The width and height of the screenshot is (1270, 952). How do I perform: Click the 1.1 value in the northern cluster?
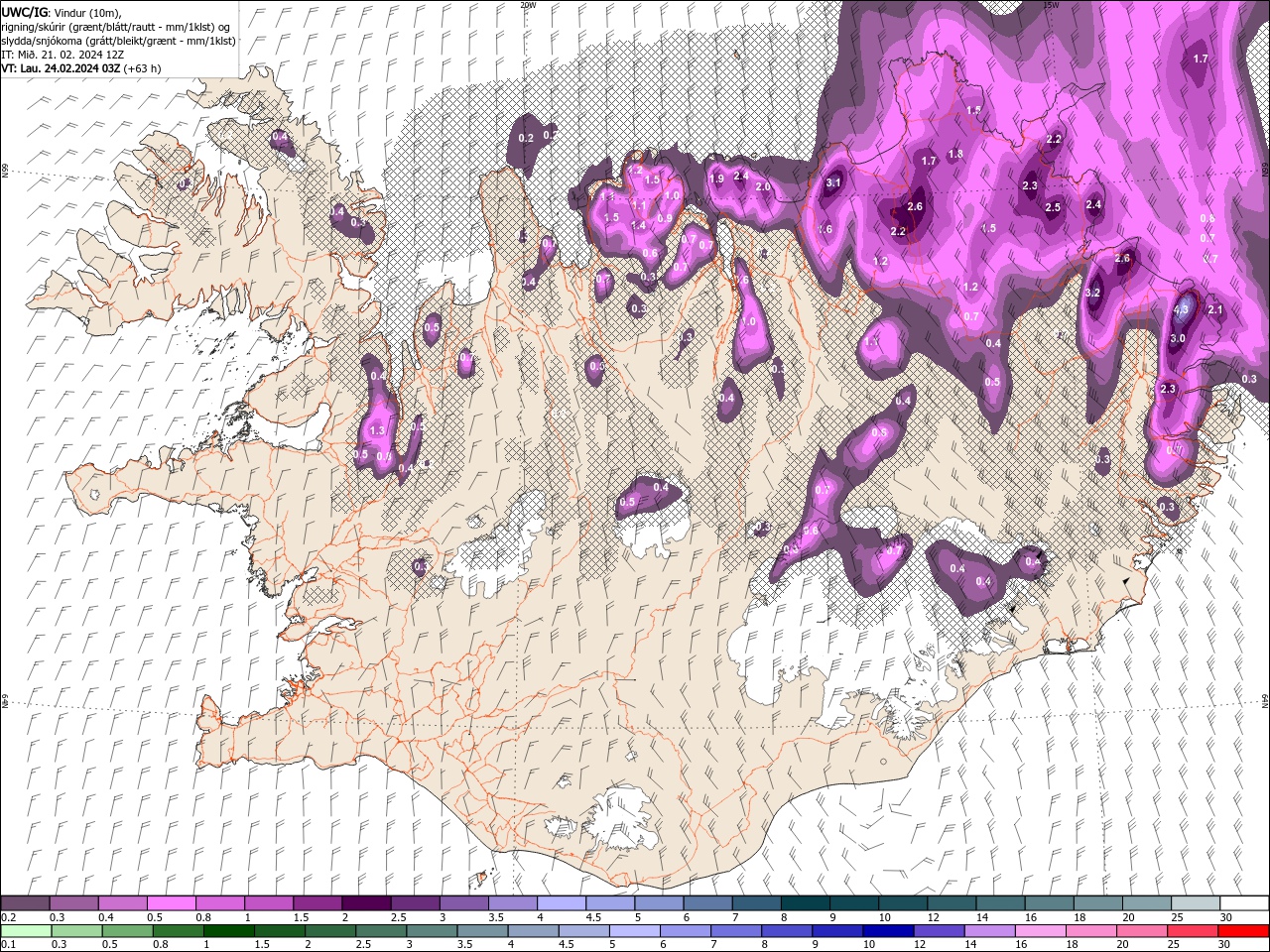click(x=640, y=205)
